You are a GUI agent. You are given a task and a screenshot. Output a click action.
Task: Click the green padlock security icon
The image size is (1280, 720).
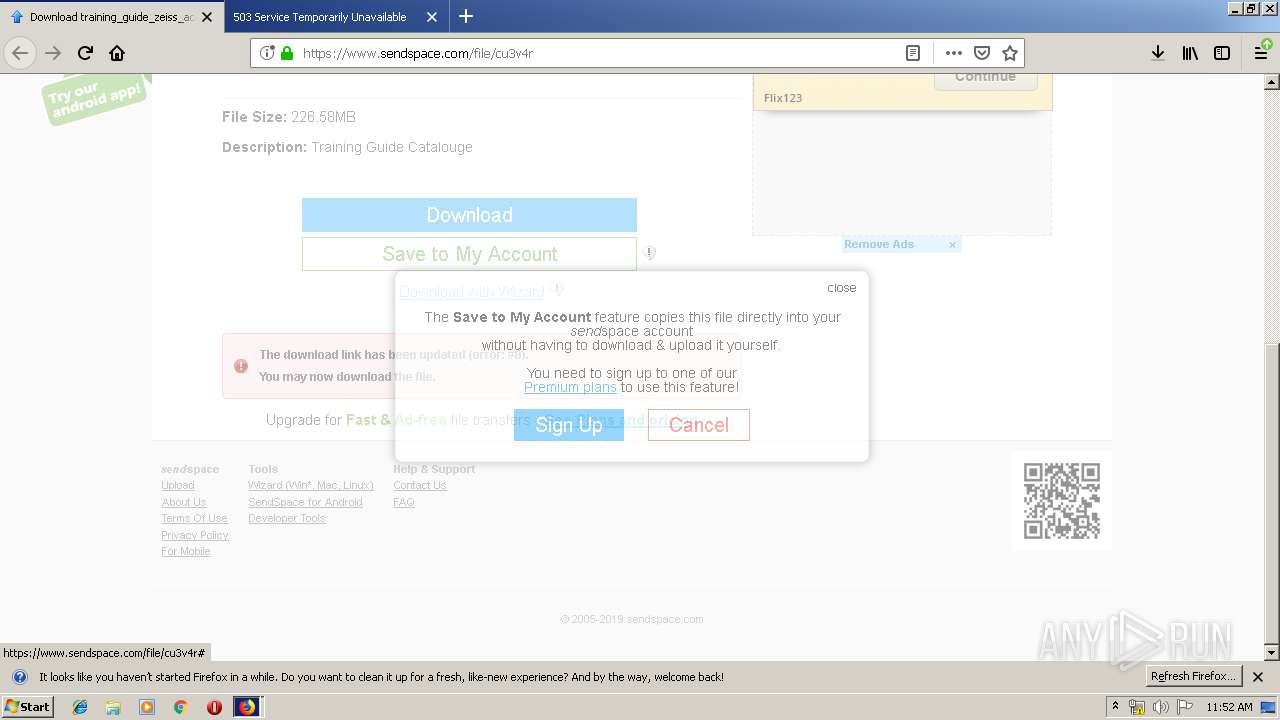point(286,53)
